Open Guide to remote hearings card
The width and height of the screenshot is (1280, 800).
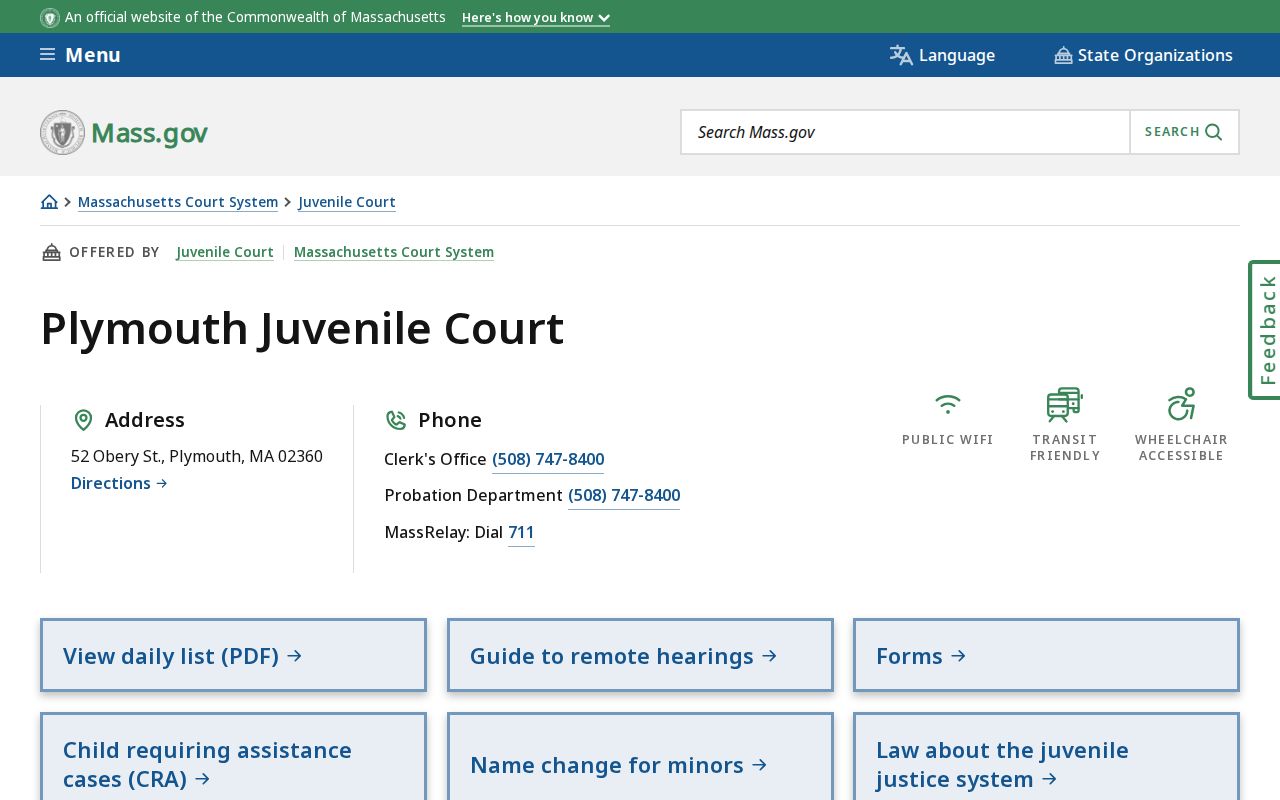640,655
